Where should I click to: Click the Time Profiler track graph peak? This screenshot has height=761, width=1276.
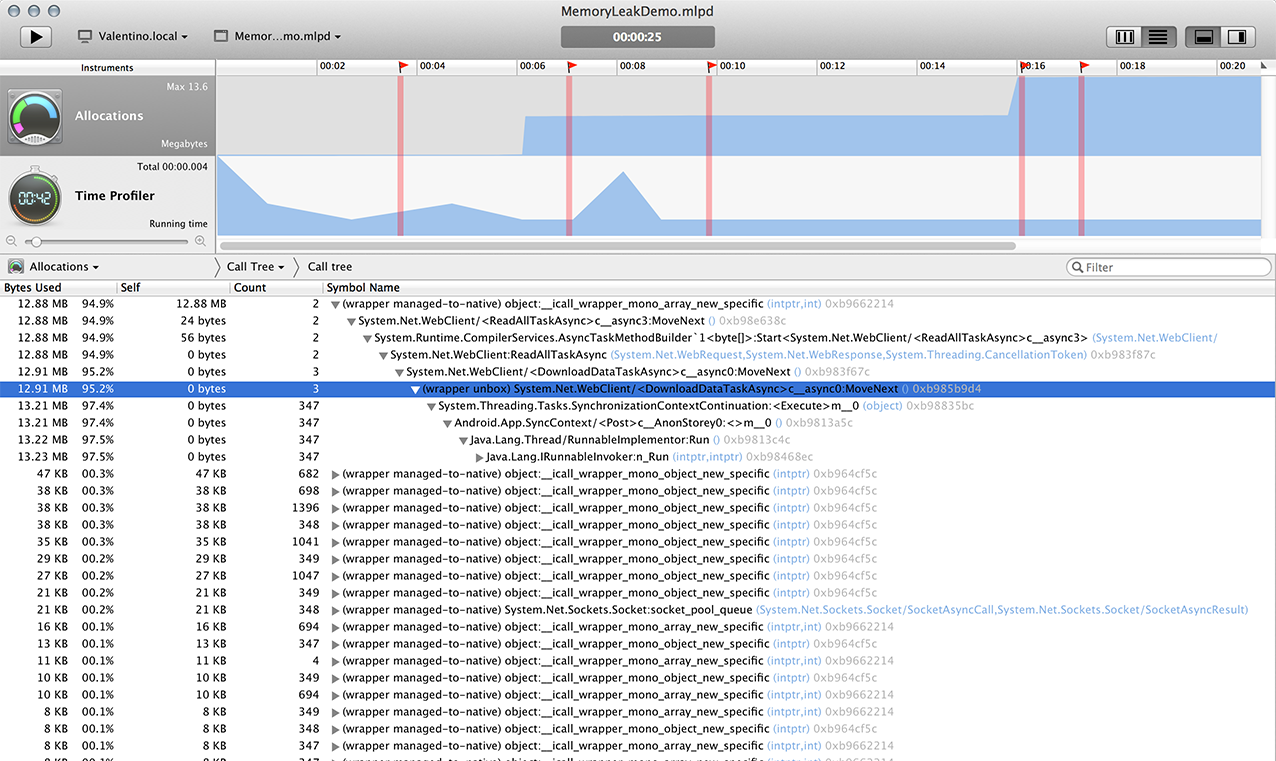coord(624,174)
